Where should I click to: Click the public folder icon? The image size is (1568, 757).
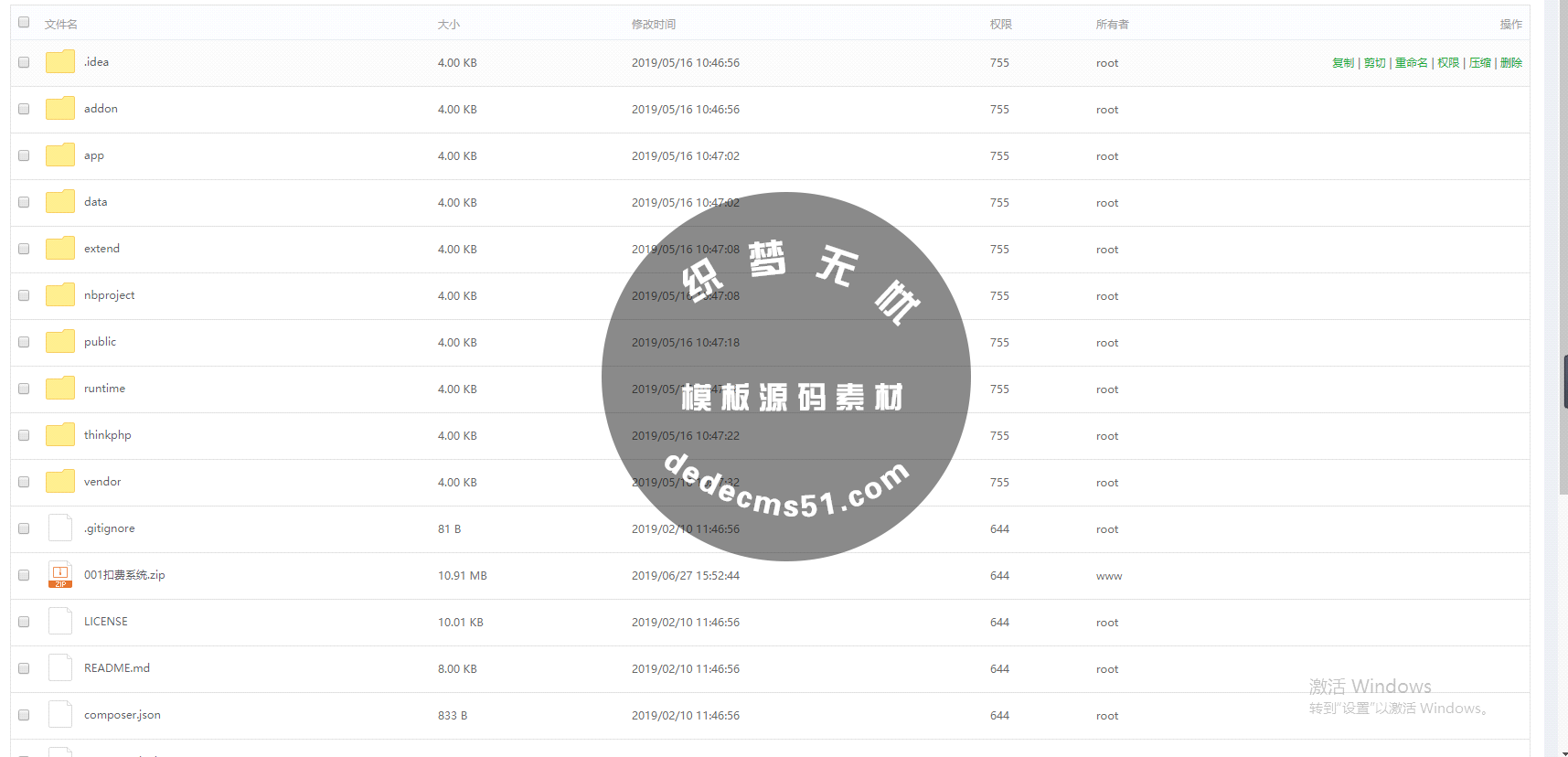[60, 342]
